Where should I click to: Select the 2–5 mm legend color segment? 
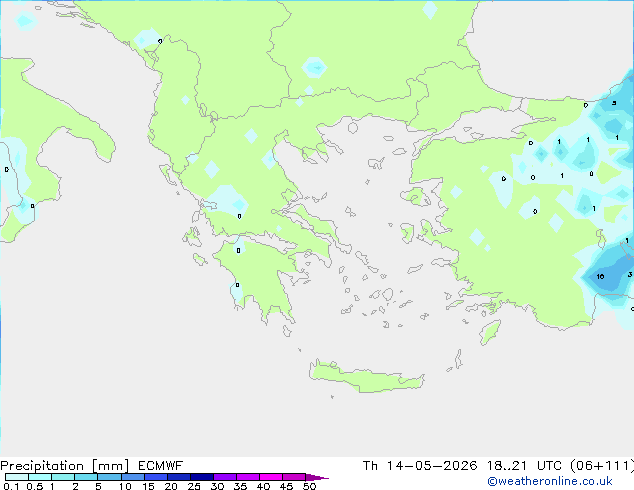click(x=86, y=477)
